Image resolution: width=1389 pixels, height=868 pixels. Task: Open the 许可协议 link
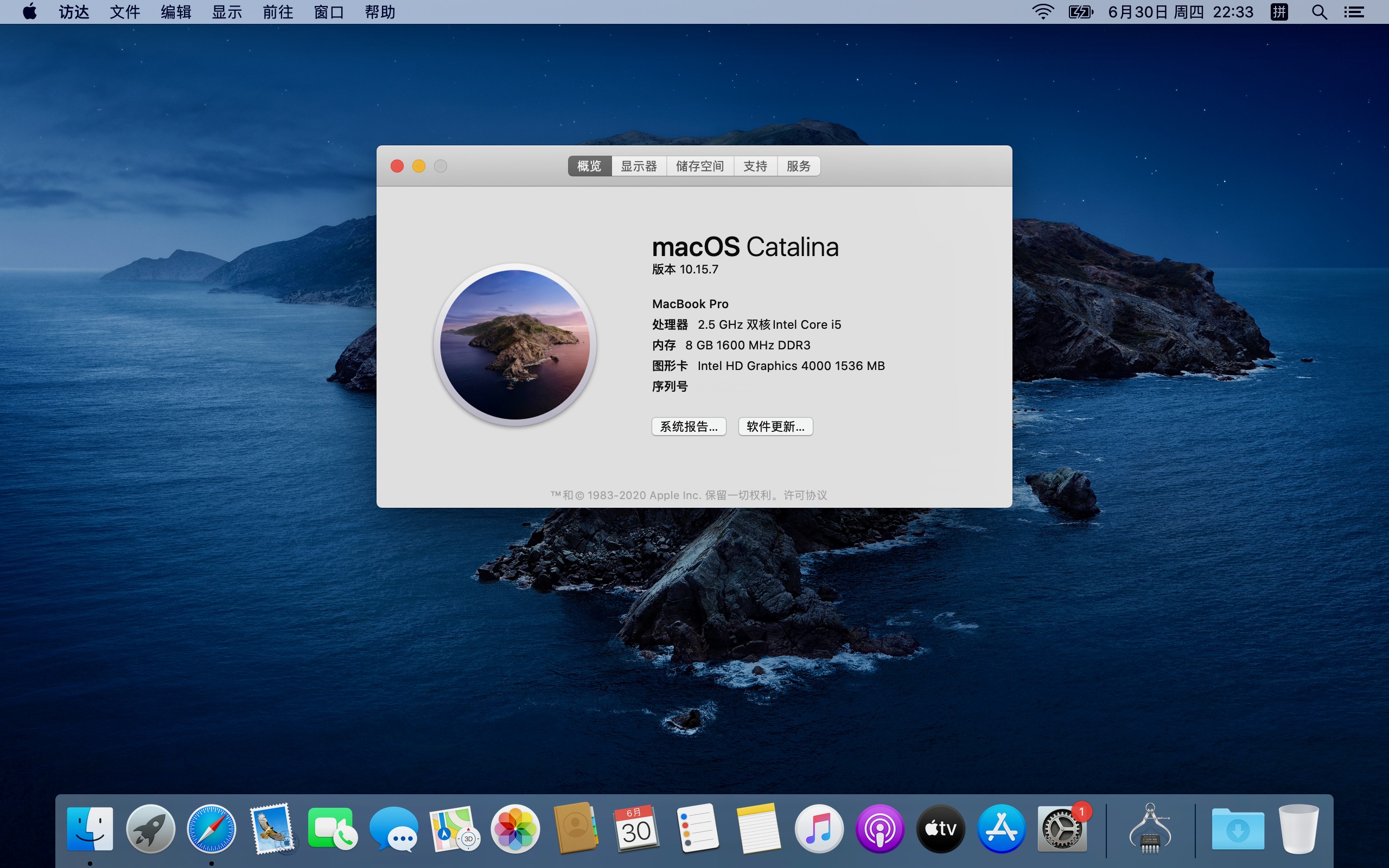coord(805,495)
